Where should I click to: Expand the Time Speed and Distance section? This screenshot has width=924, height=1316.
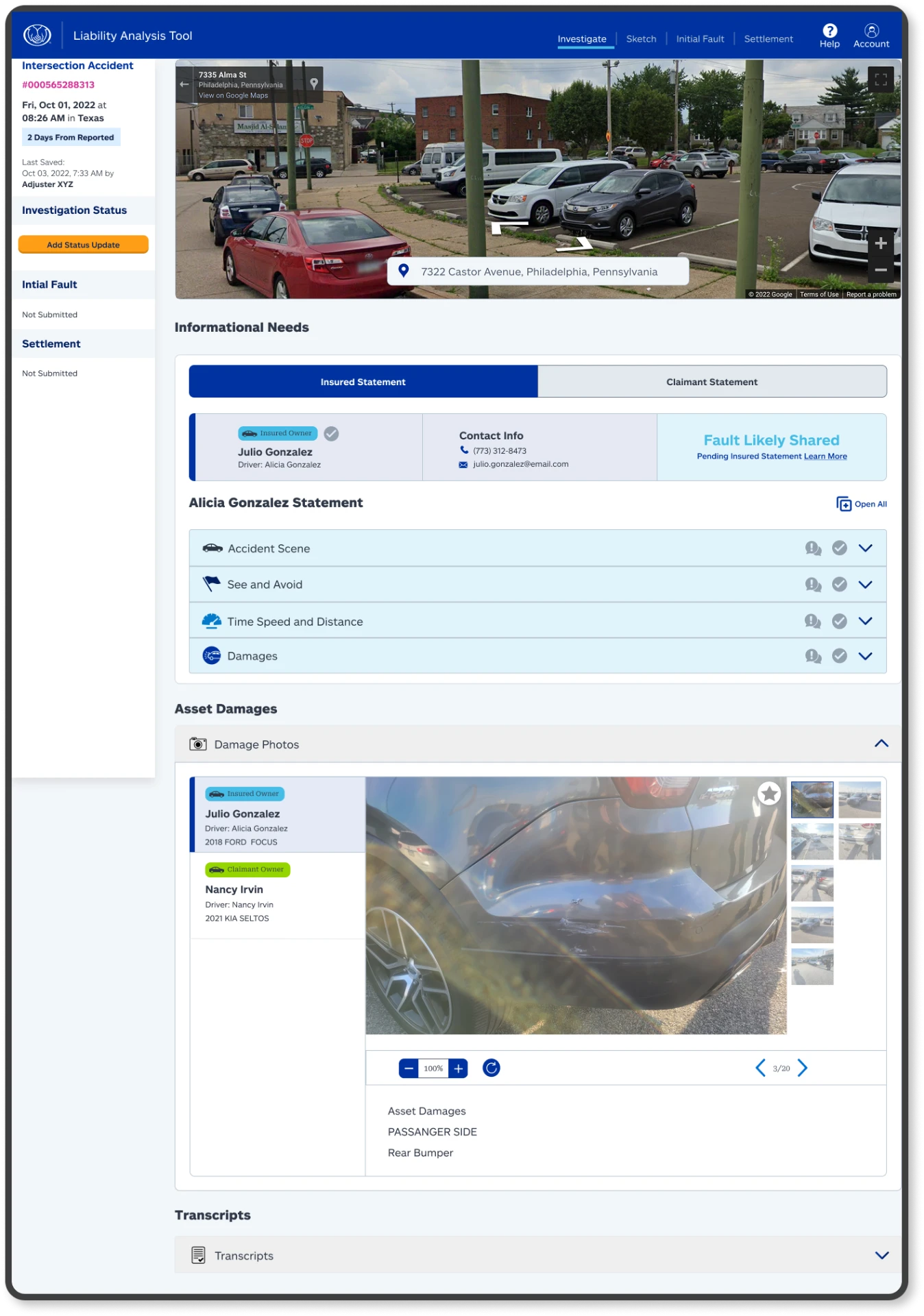(866, 621)
